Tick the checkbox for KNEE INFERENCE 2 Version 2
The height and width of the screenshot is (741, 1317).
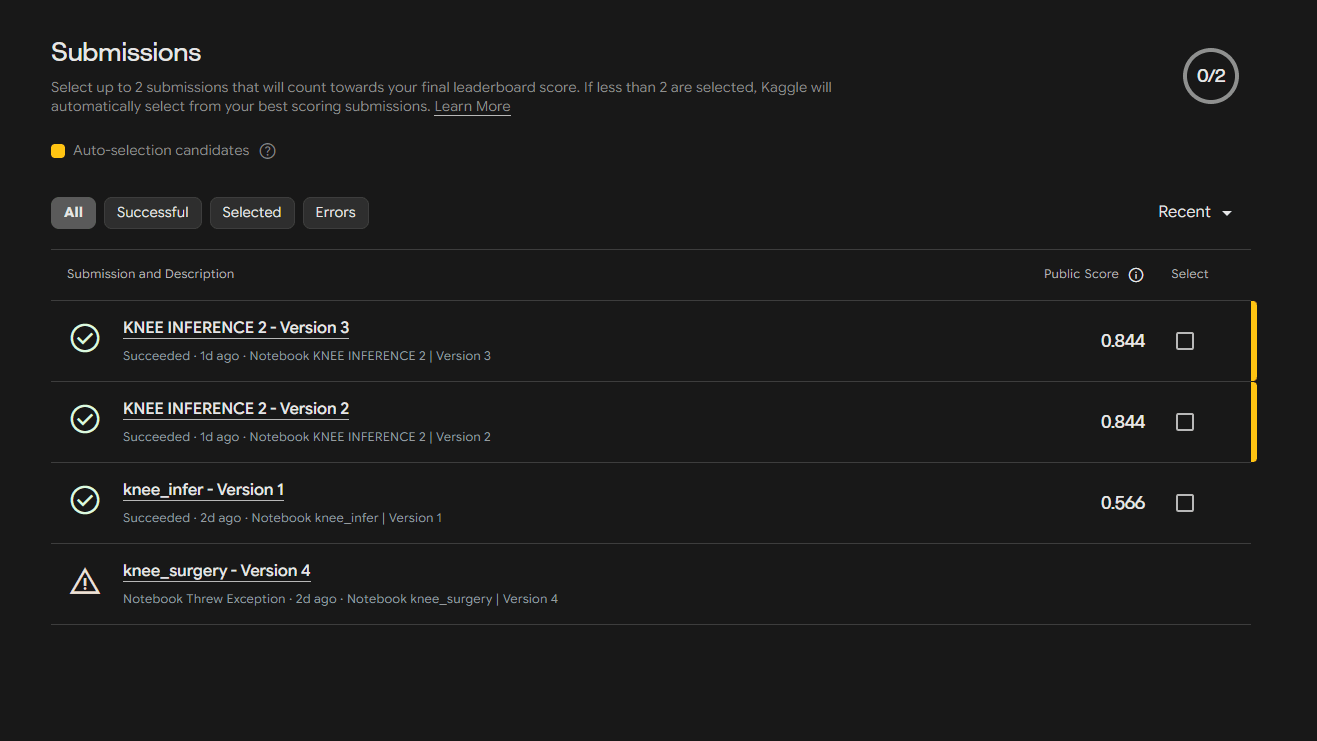click(x=1185, y=422)
